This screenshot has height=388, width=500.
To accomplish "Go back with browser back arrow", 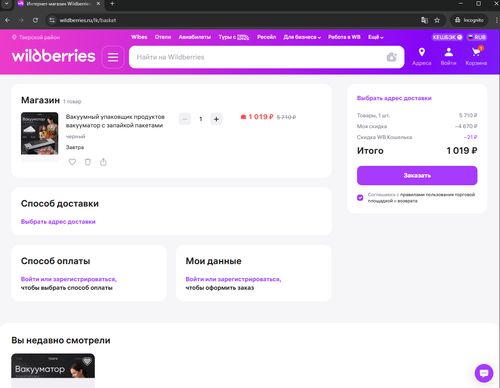I will tap(7, 20).
